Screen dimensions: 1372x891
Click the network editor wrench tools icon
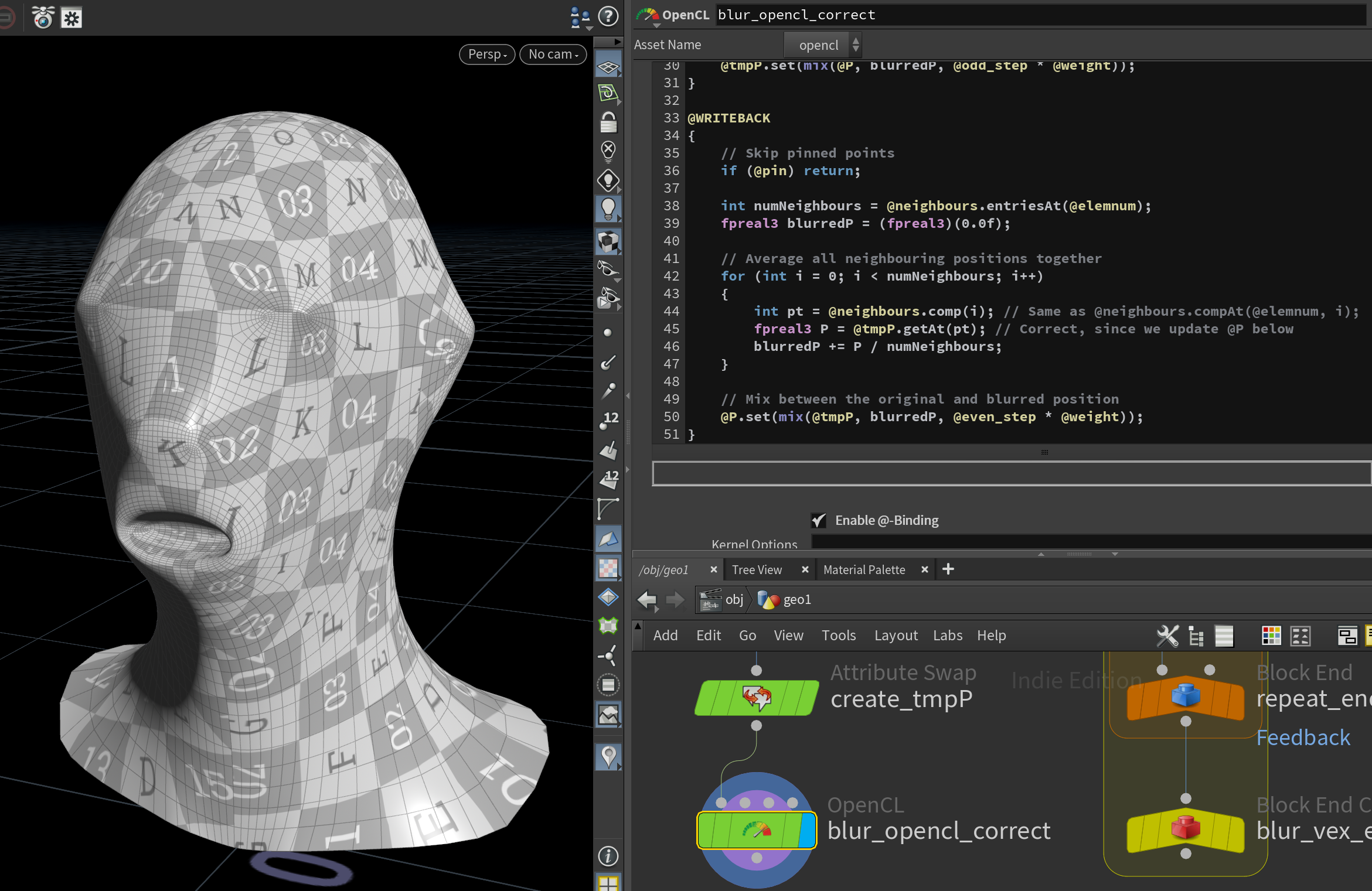pyautogui.click(x=1167, y=636)
